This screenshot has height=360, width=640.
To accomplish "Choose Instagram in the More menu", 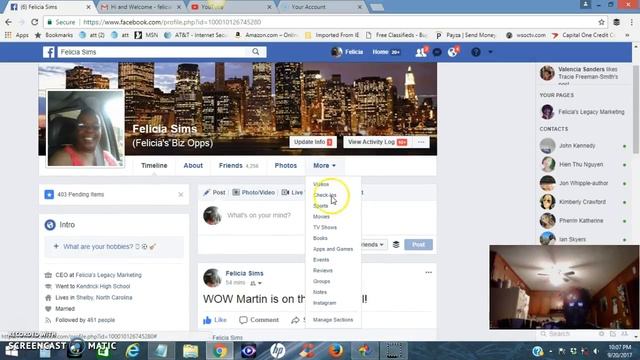I will [x=324, y=303].
